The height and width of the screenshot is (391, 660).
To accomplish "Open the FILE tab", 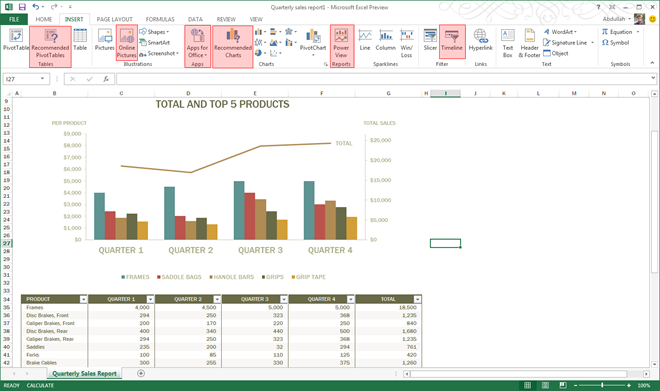I will [x=14, y=19].
